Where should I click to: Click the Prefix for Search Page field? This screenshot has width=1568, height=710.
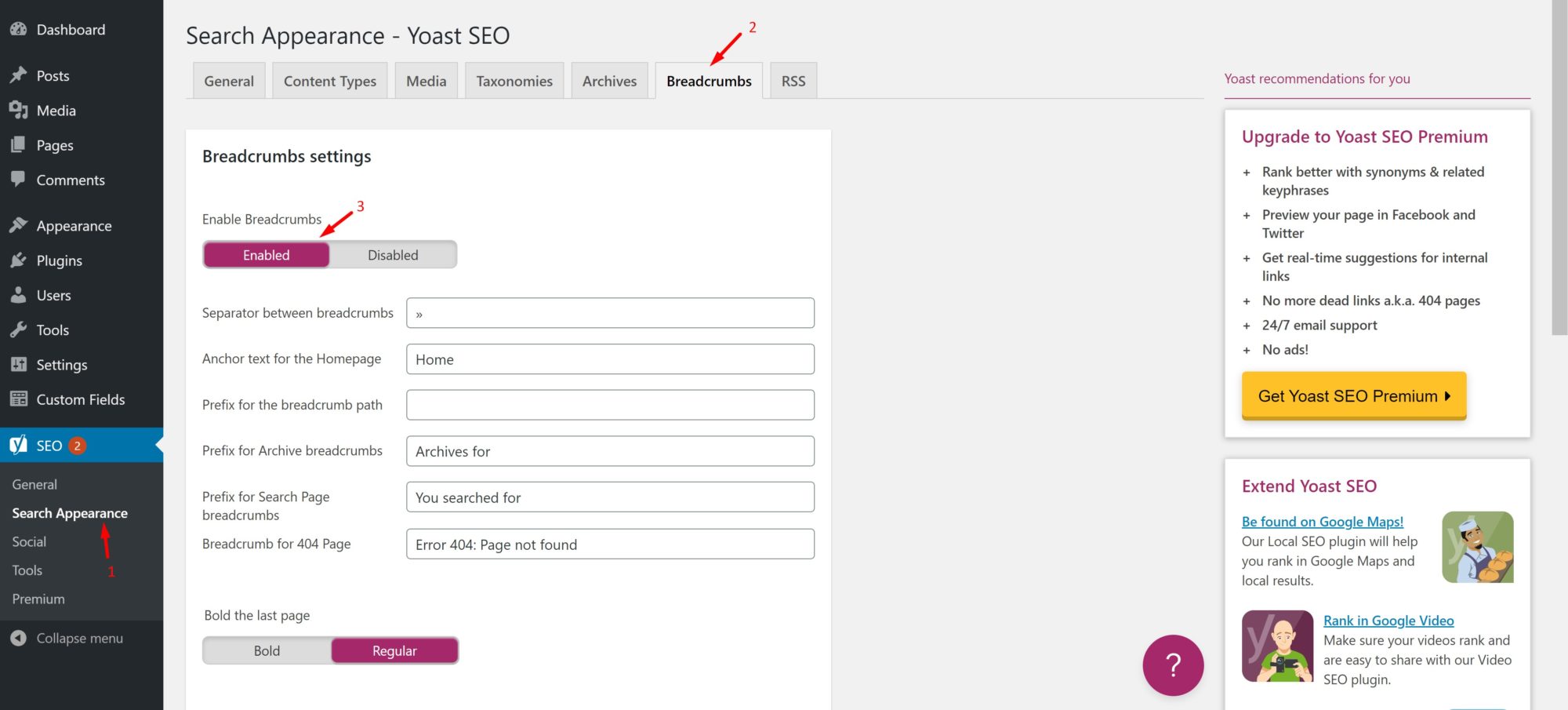pyautogui.click(x=610, y=497)
